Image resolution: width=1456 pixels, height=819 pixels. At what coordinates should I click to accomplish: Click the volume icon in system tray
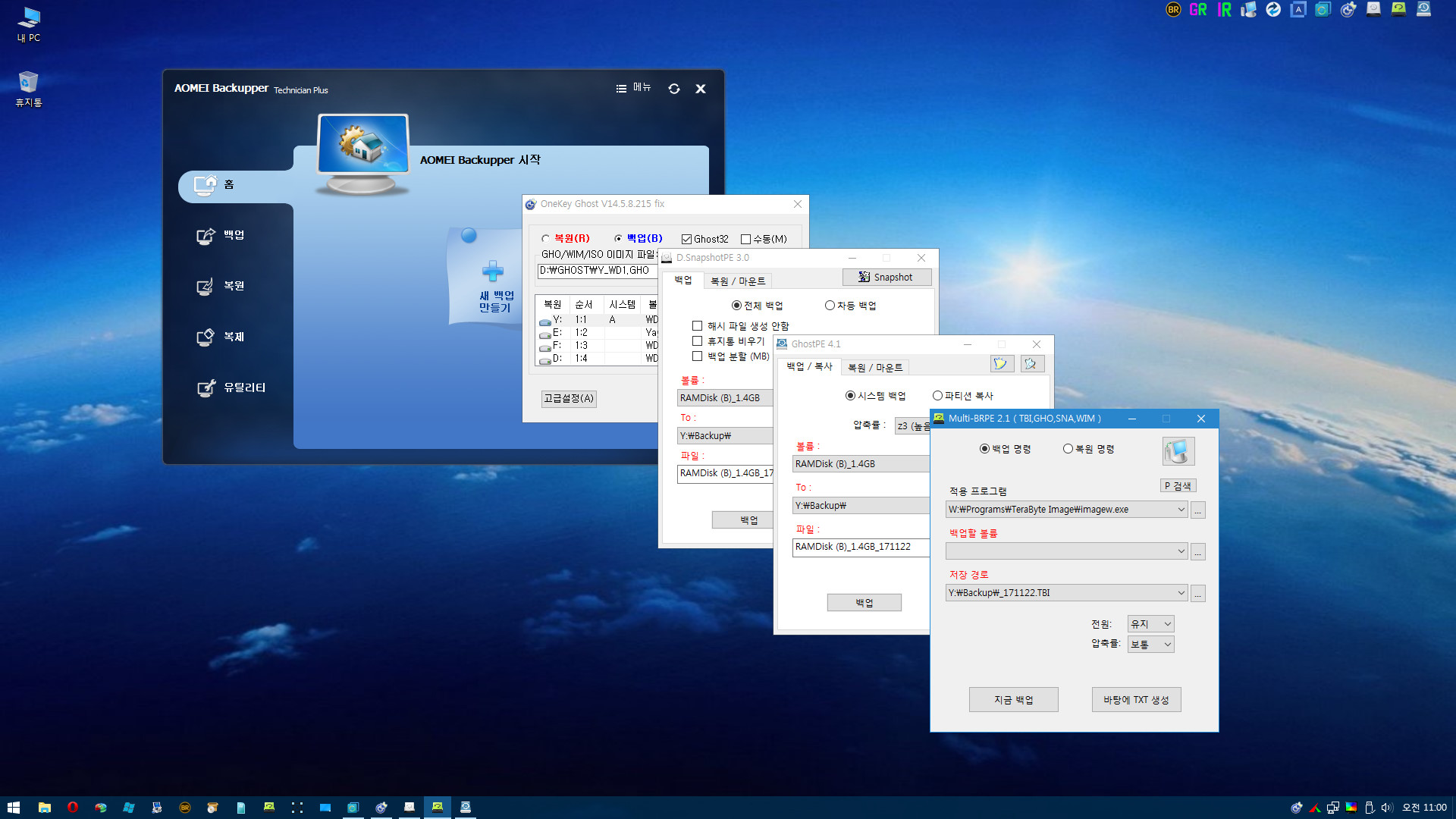1387,808
